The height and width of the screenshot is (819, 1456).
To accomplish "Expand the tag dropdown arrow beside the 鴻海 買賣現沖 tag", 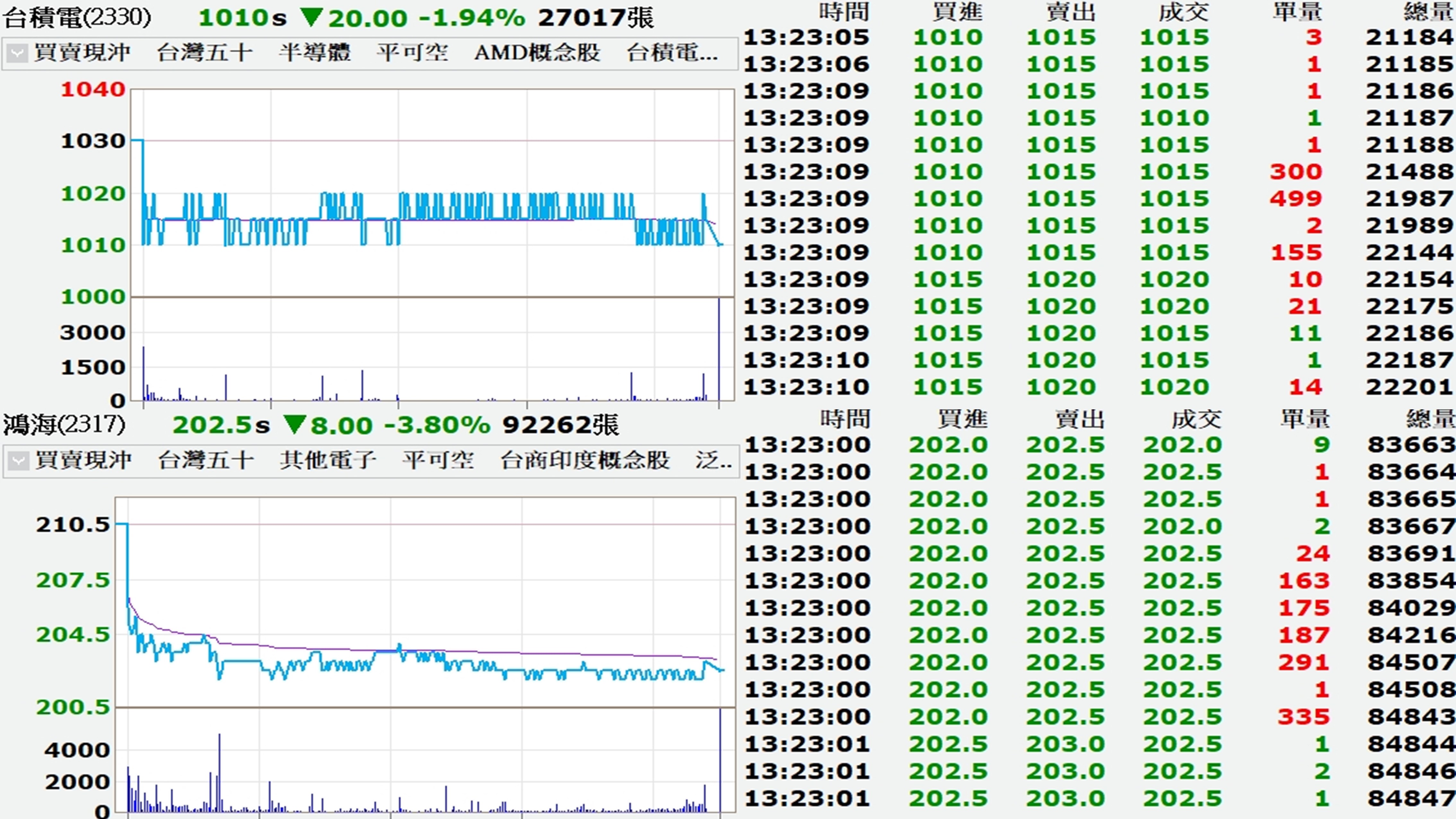I will tap(18, 461).
